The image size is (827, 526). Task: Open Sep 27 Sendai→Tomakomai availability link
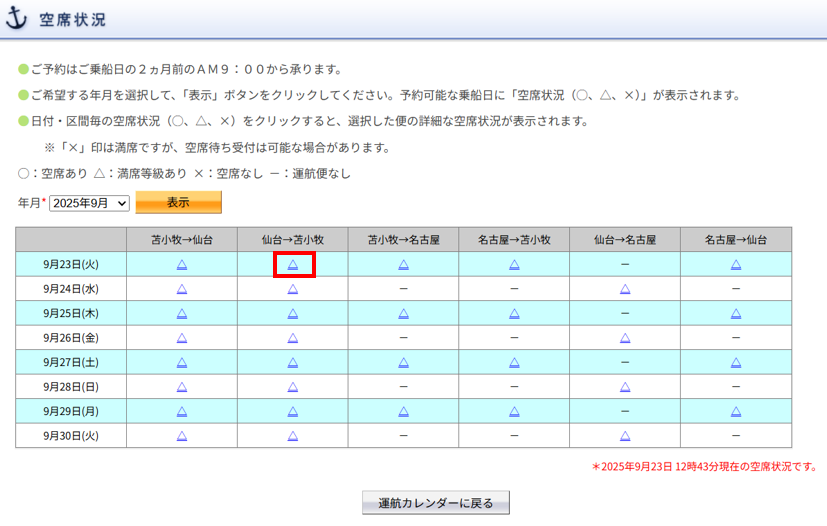tap(292, 362)
